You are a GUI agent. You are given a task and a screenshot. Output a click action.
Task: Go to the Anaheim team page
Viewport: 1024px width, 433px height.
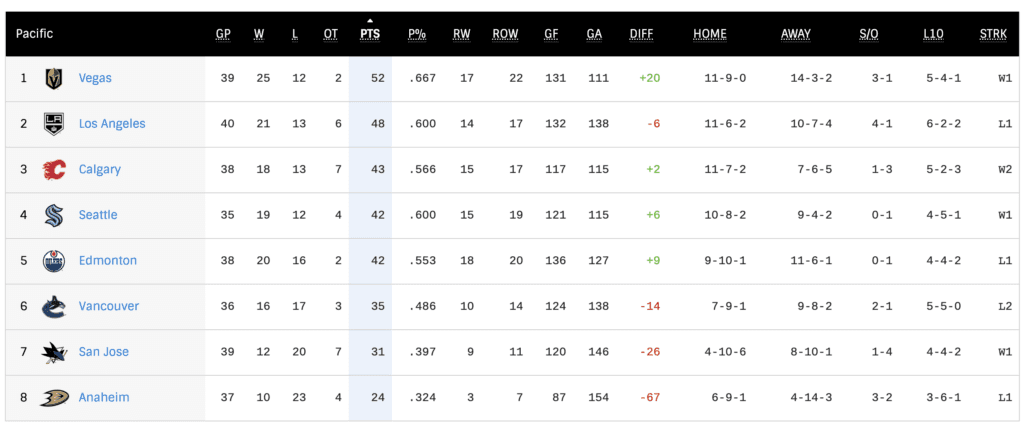click(x=104, y=398)
